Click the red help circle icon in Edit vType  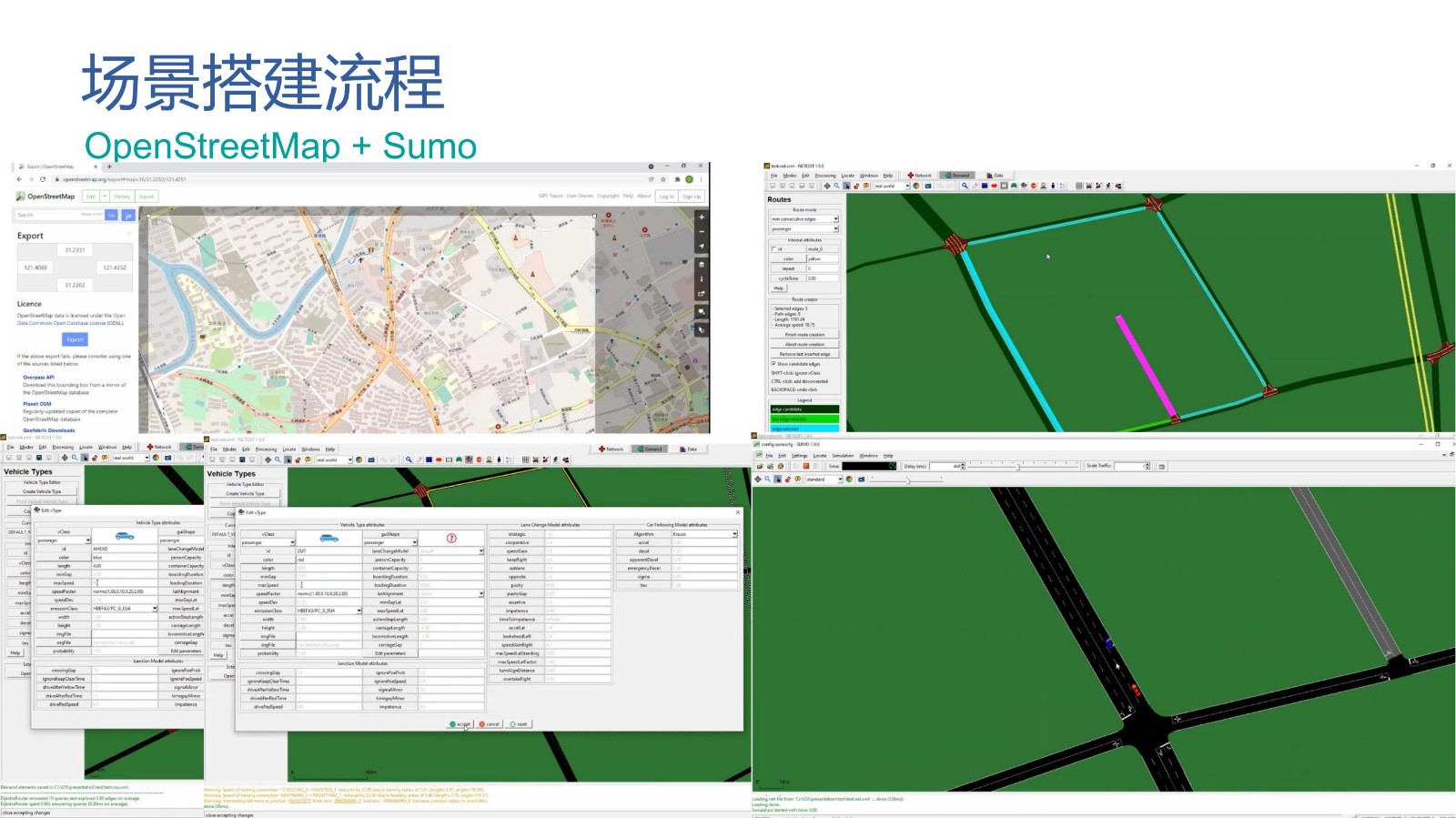click(x=450, y=539)
